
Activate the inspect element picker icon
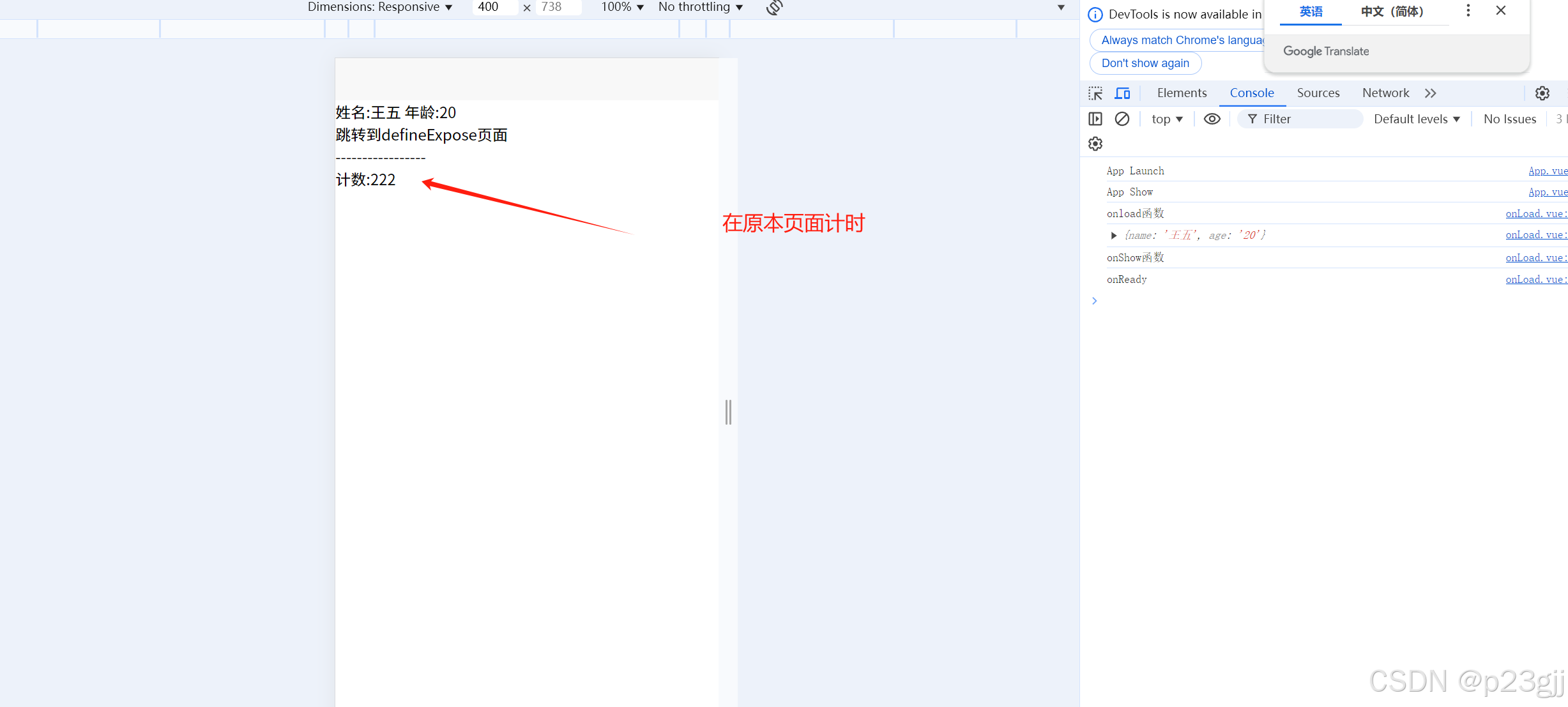tap(1095, 93)
